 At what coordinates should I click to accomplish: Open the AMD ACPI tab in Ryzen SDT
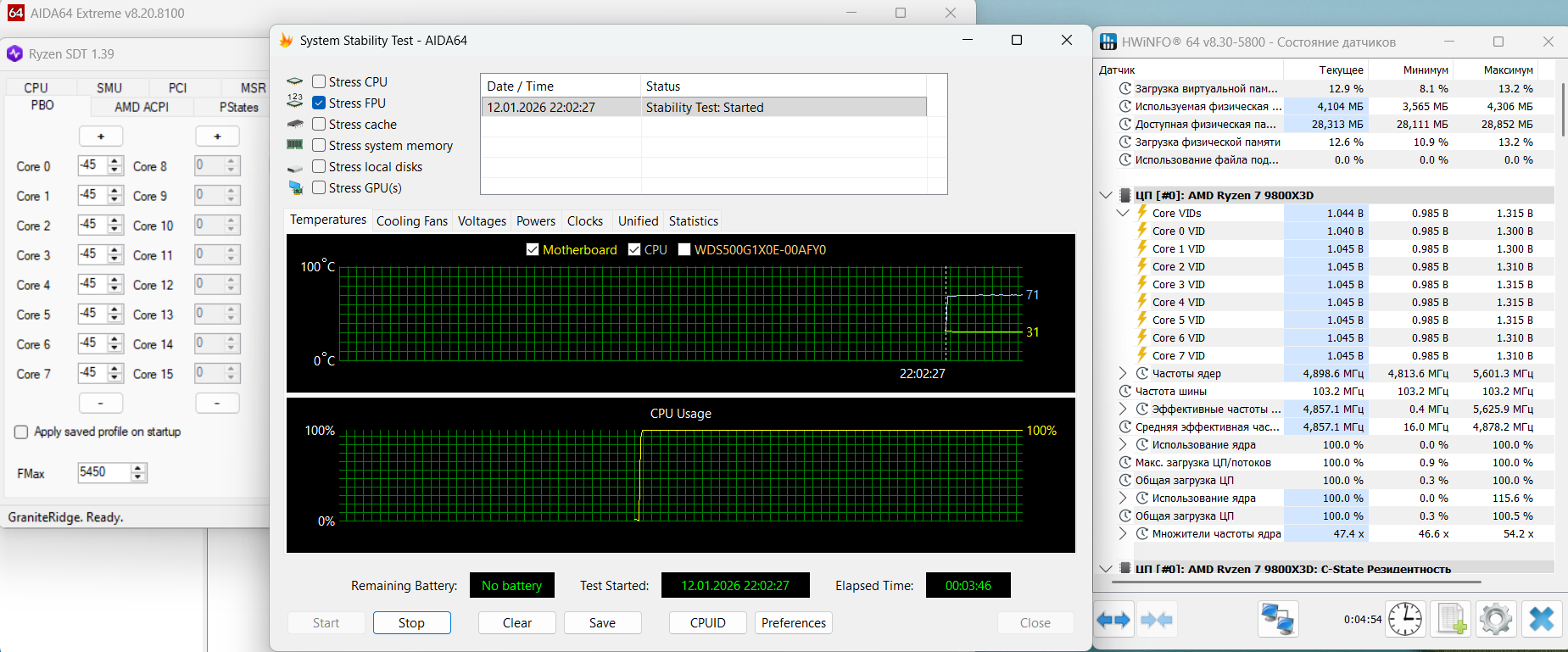click(142, 107)
